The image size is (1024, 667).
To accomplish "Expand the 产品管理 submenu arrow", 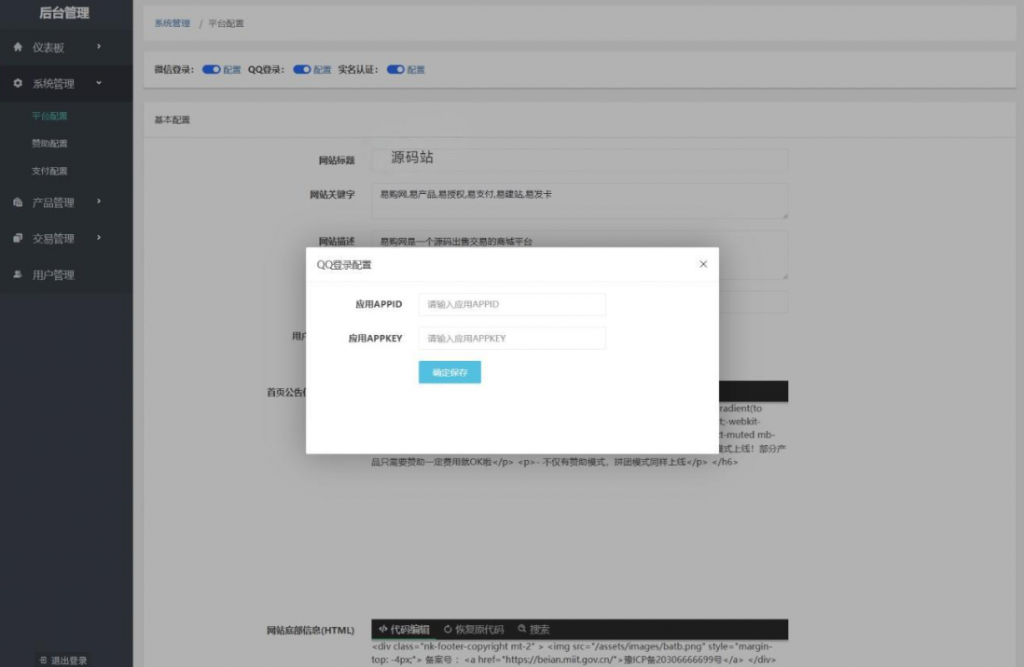I will (98, 202).
